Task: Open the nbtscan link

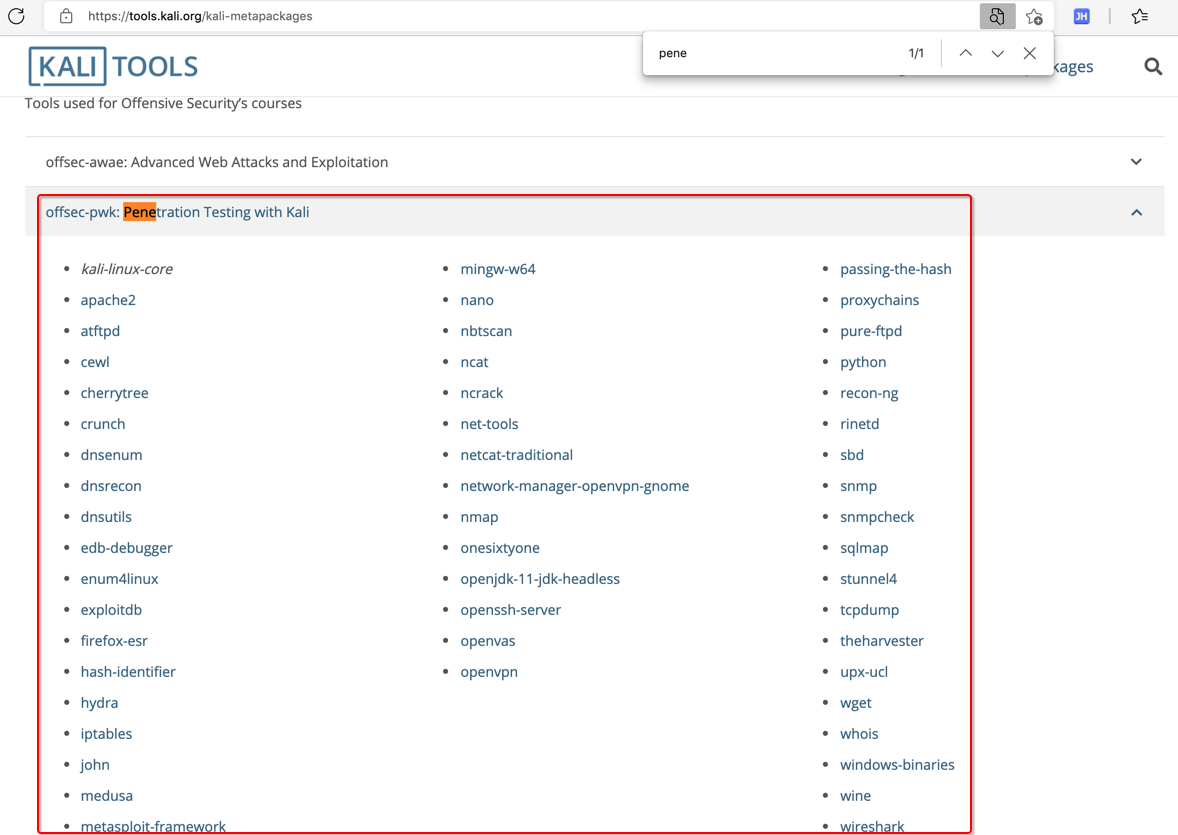Action: coord(486,331)
